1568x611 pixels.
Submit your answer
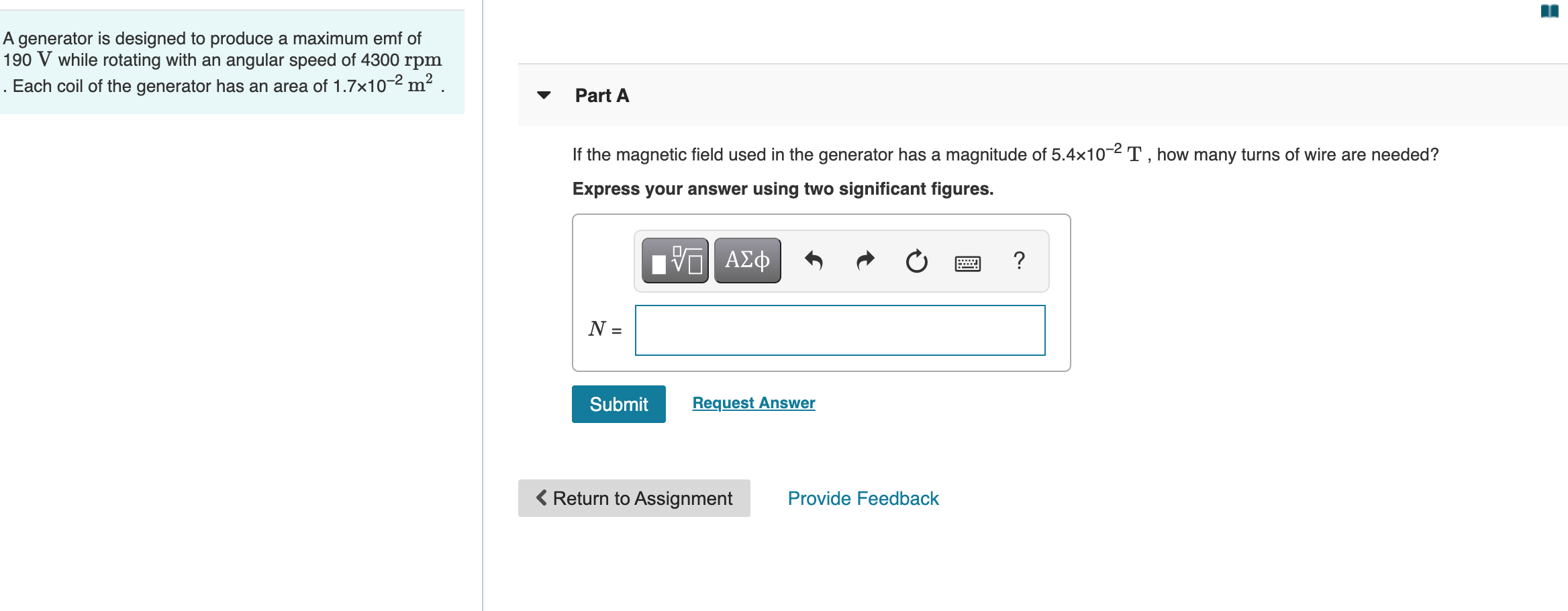tap(618, 404)
